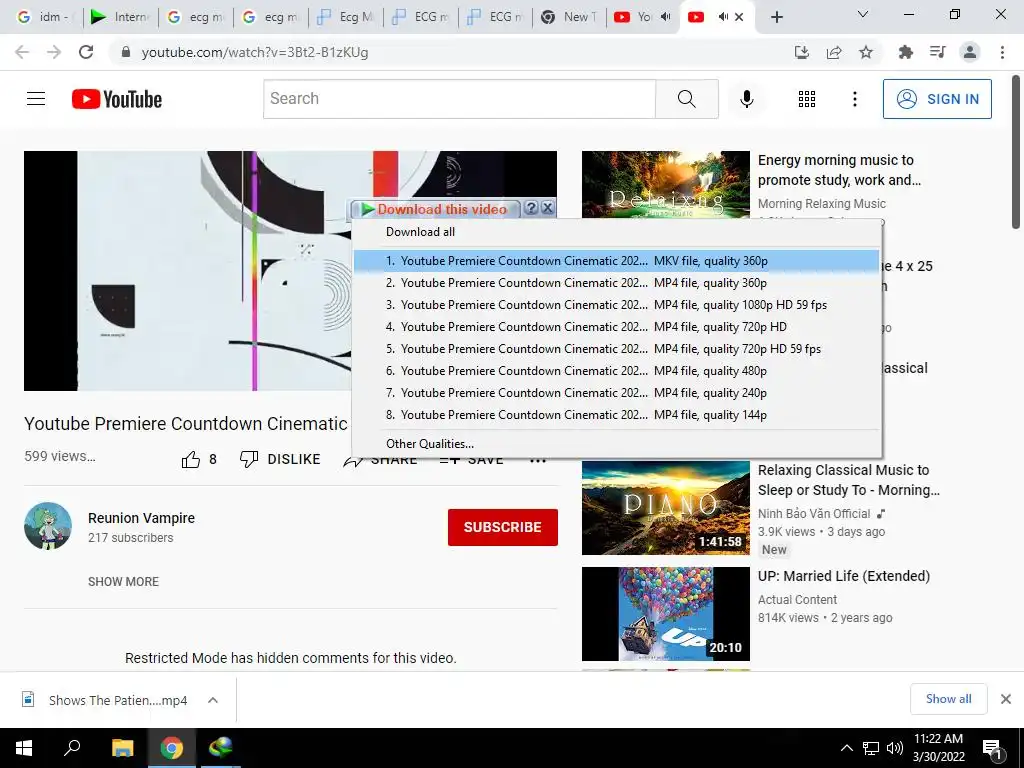The image size is (1024, 768).
Task: Click SHOW MORE under channel info
Action: click(123, 581)
